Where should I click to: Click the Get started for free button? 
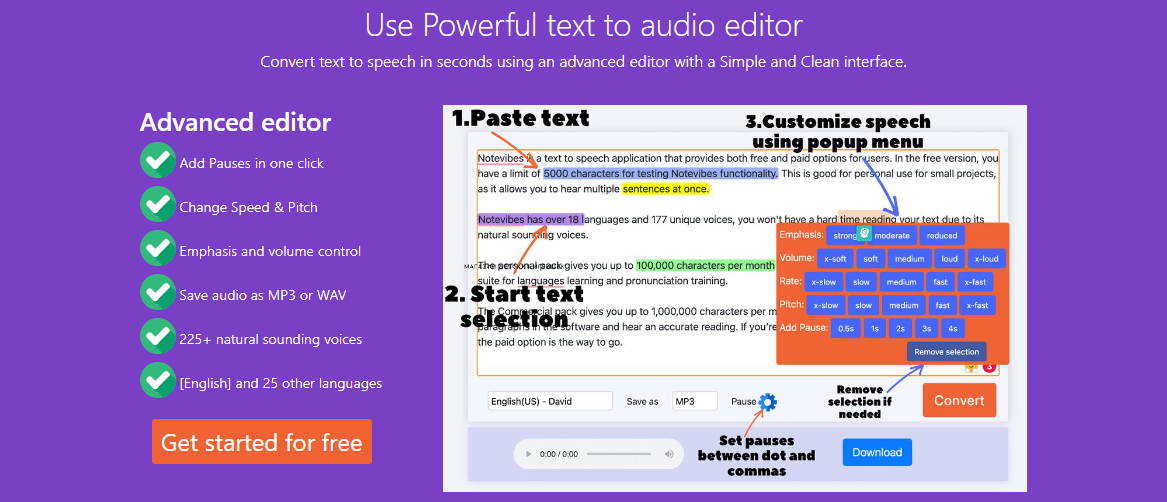click(x=262, y=442)
